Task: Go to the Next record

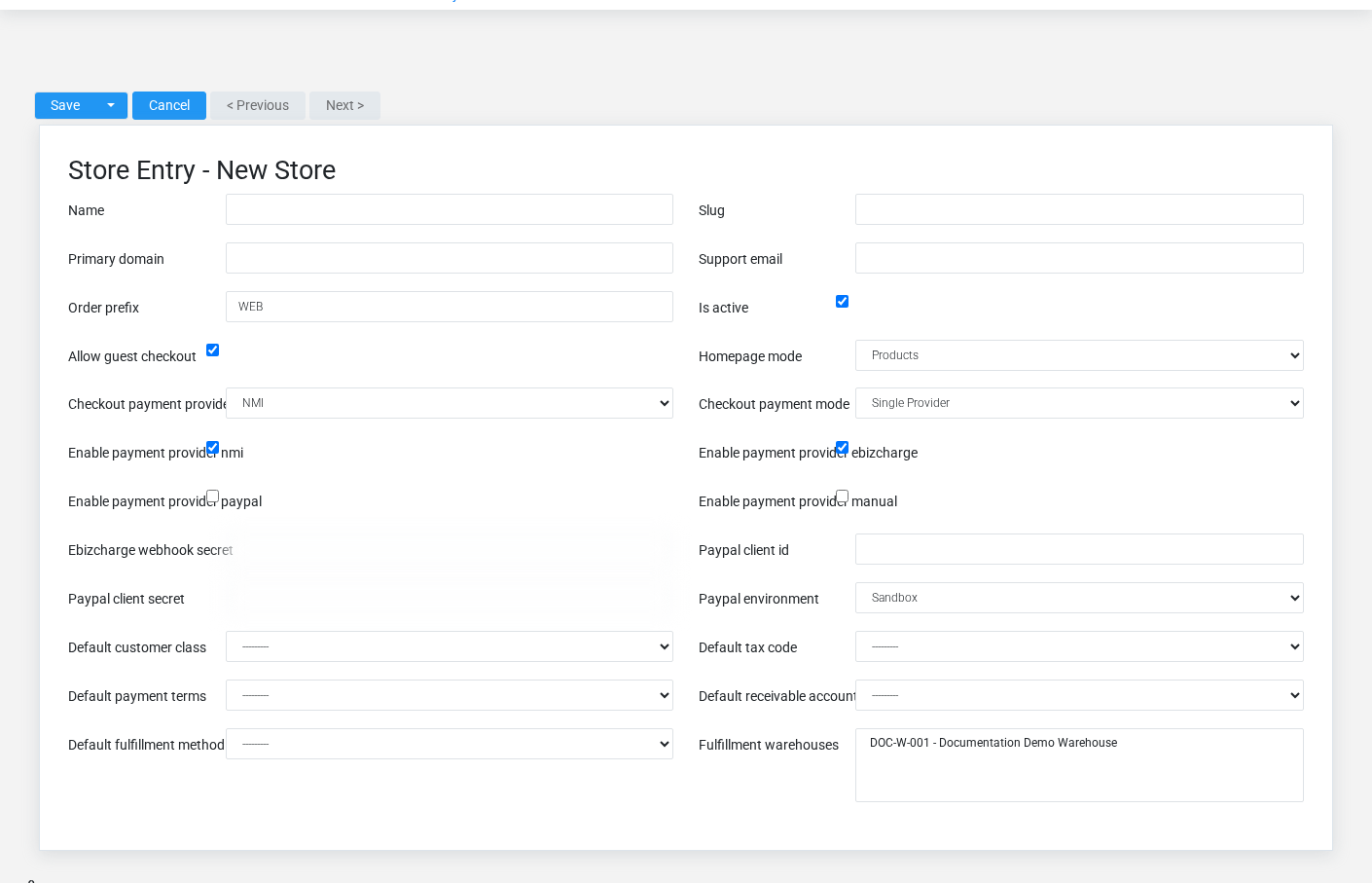Action: (344, 105)
